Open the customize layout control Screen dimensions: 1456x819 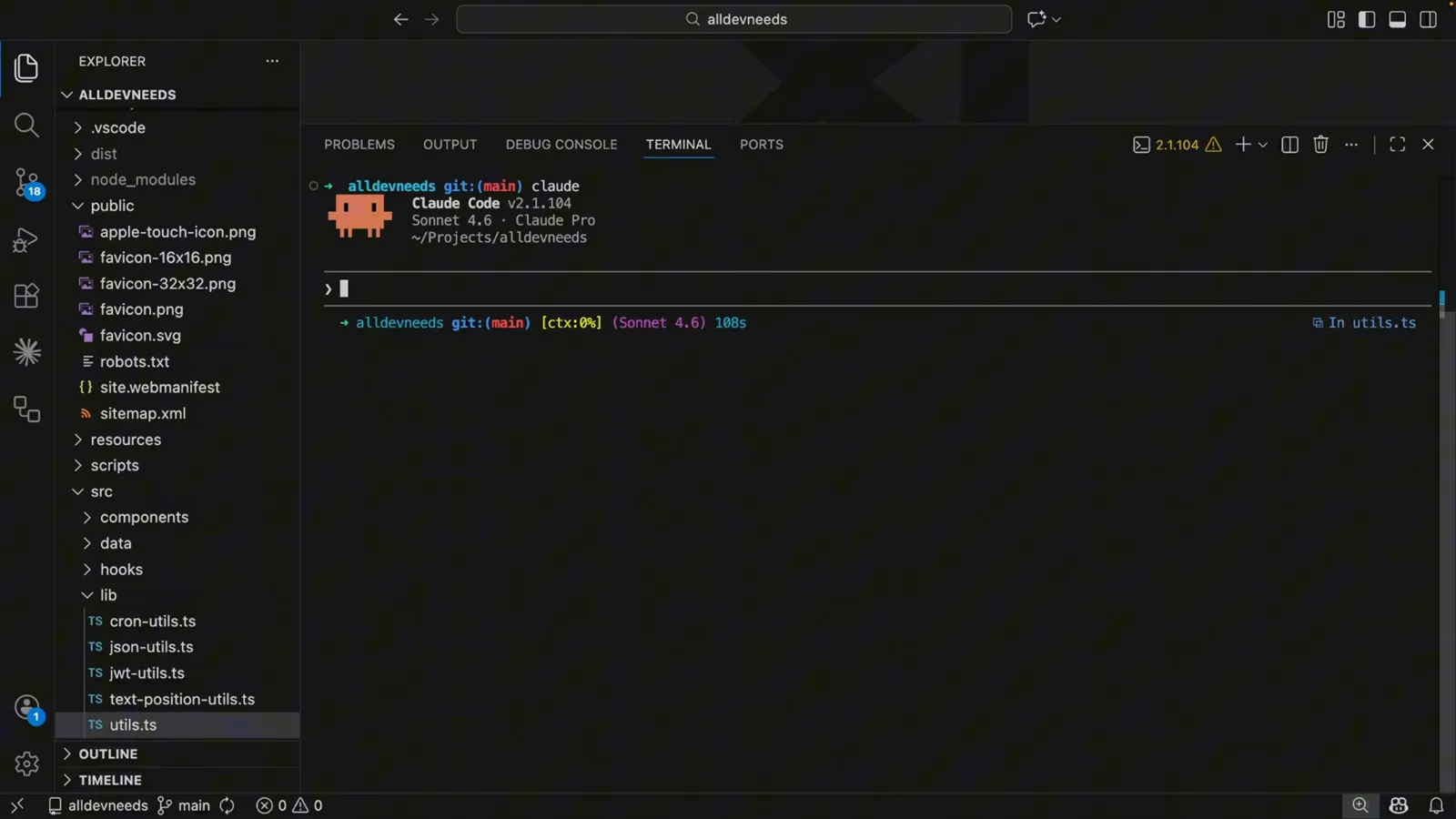[1336, 19]
